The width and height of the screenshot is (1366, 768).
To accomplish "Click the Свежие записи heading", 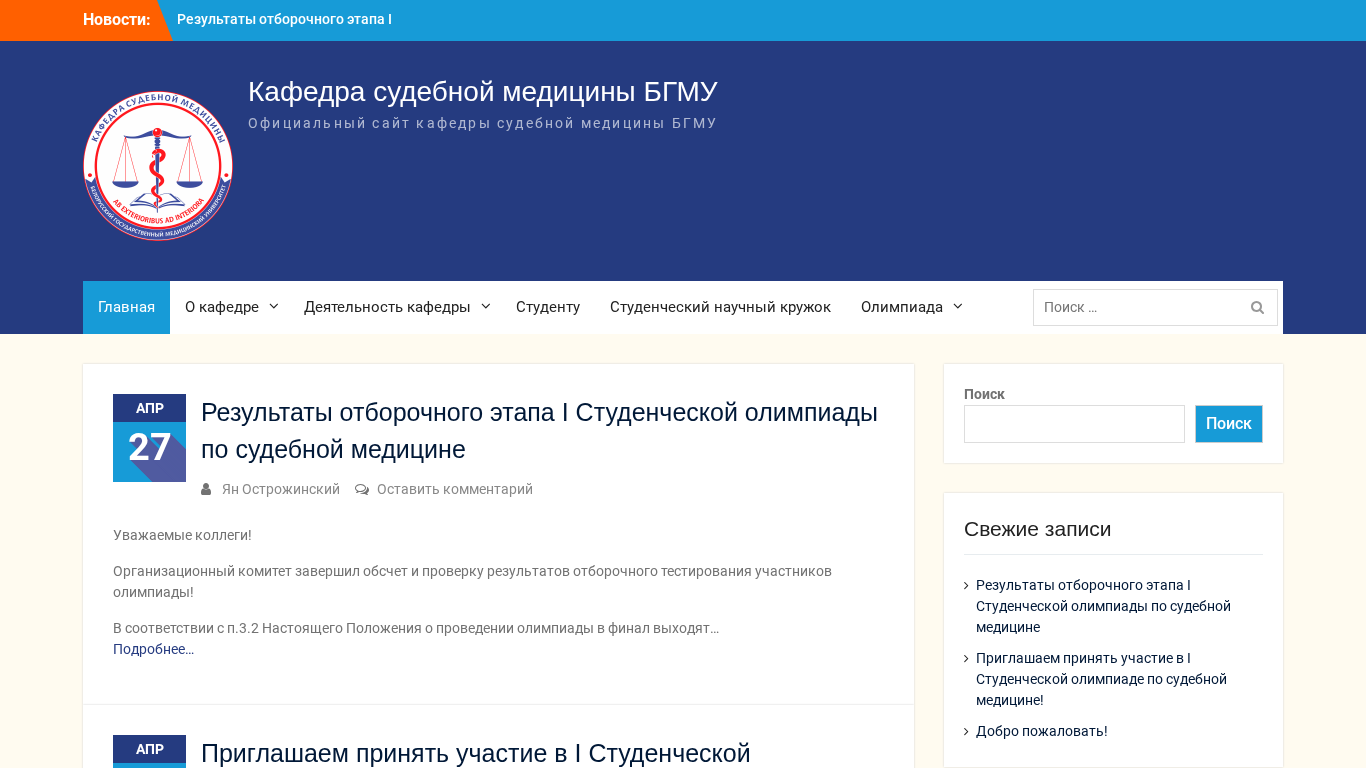I will (x=1037, y=529).
